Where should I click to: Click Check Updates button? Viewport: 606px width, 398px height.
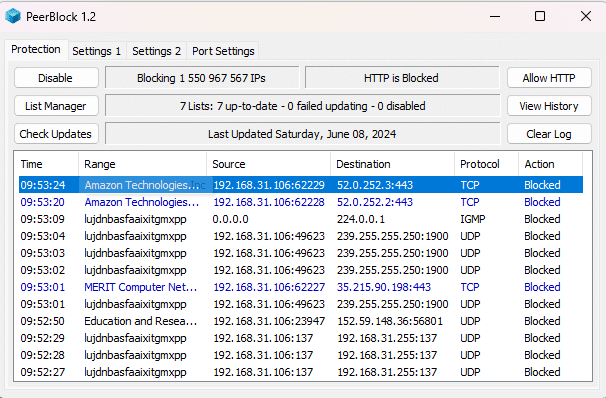pyautogui.click(x=56, y=134)
